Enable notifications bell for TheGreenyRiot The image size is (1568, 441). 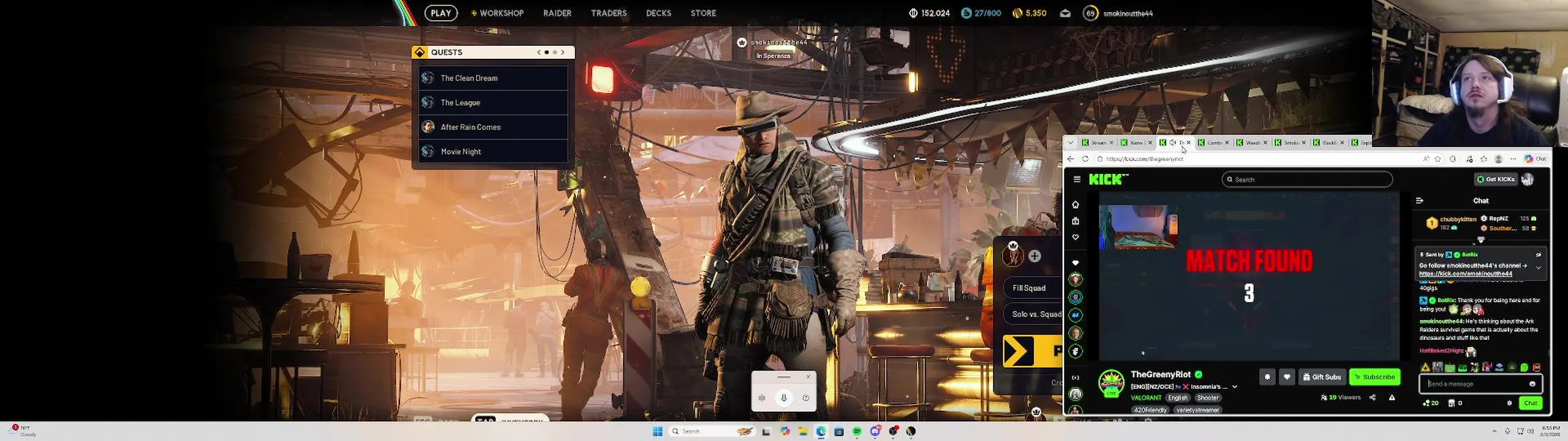1267,377
